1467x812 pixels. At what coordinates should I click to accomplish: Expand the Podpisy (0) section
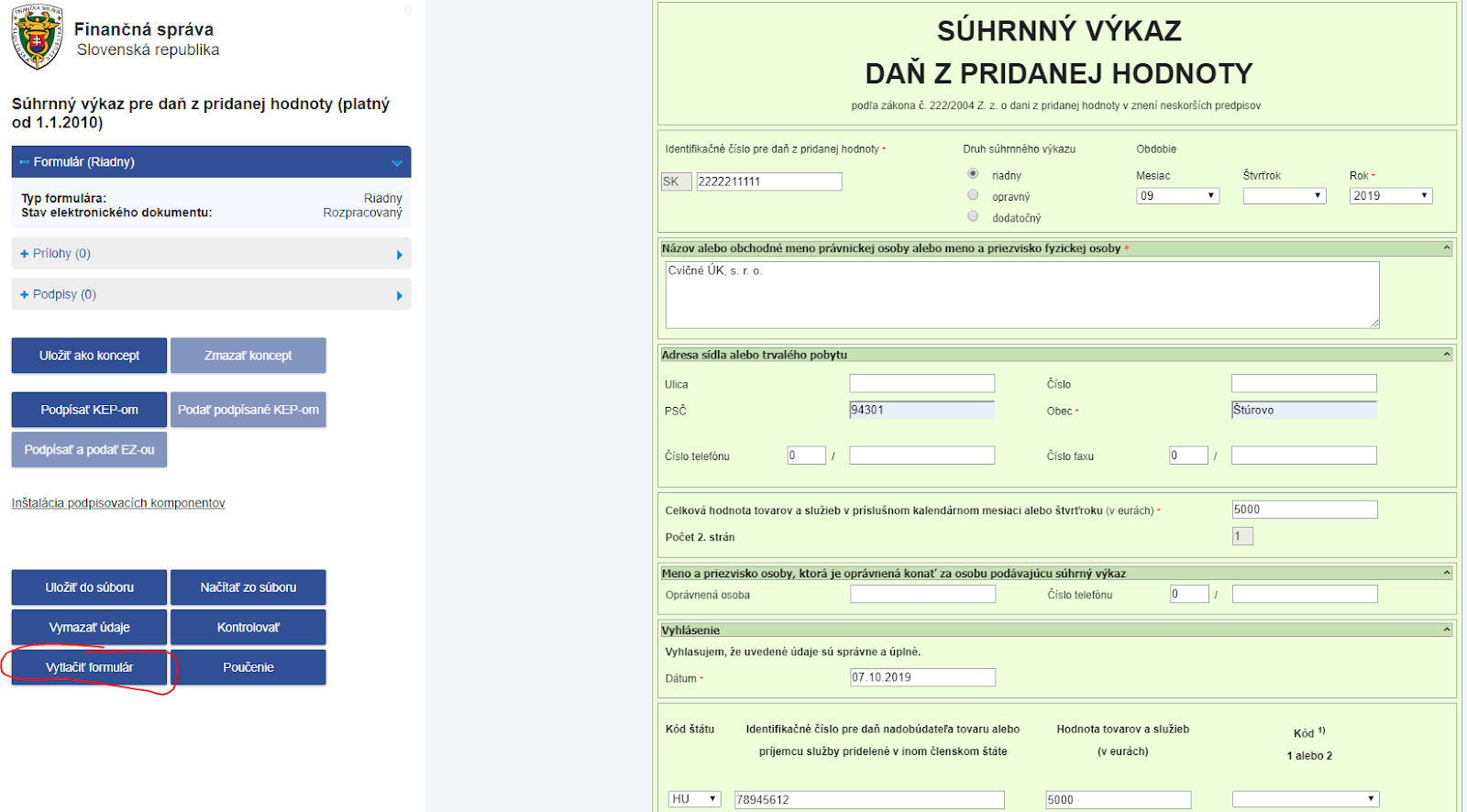[211, 294]
